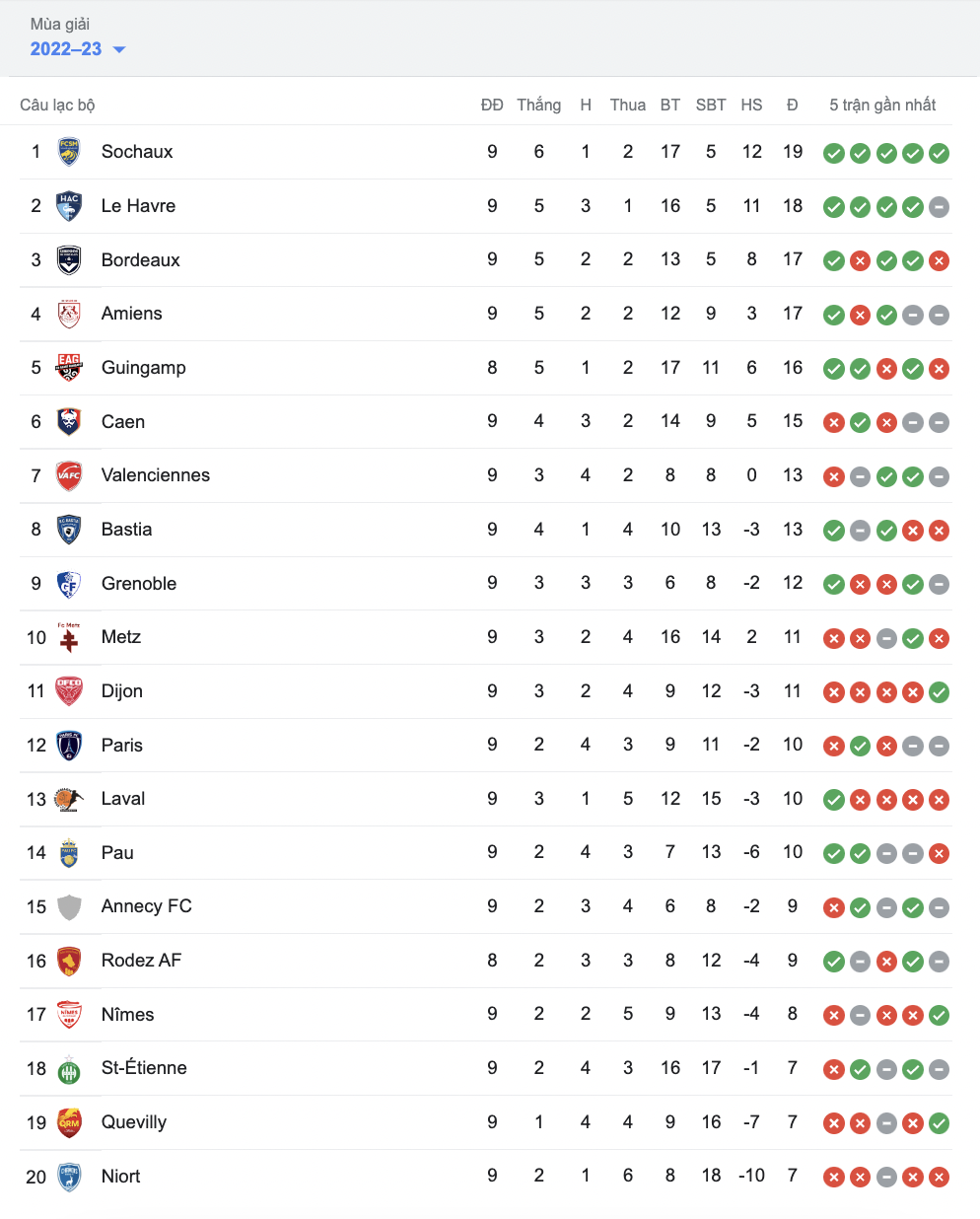The width and height of the screenshot is (980, 1219).
Task: Open the 2022–23 season dropdown
Action: (x=78, y=49)
